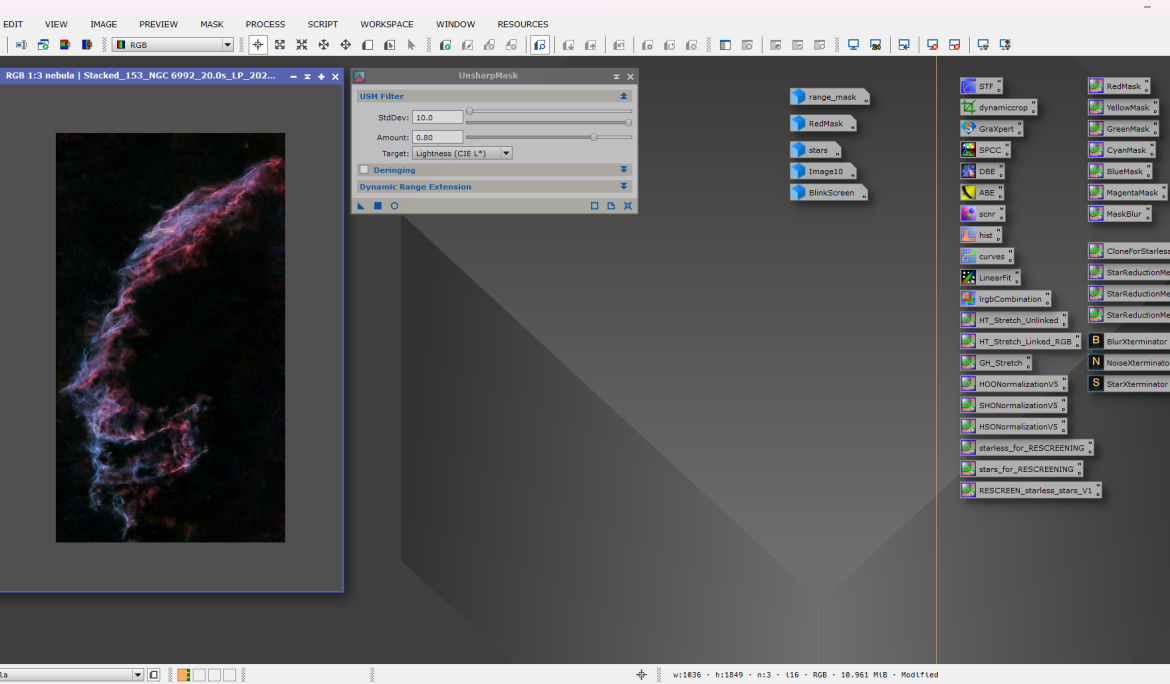Image resolution: width=1170 pixels, height=684 pixels.
Task: Expand the Dynamic Range Extension section
Action: click(624, 187)
